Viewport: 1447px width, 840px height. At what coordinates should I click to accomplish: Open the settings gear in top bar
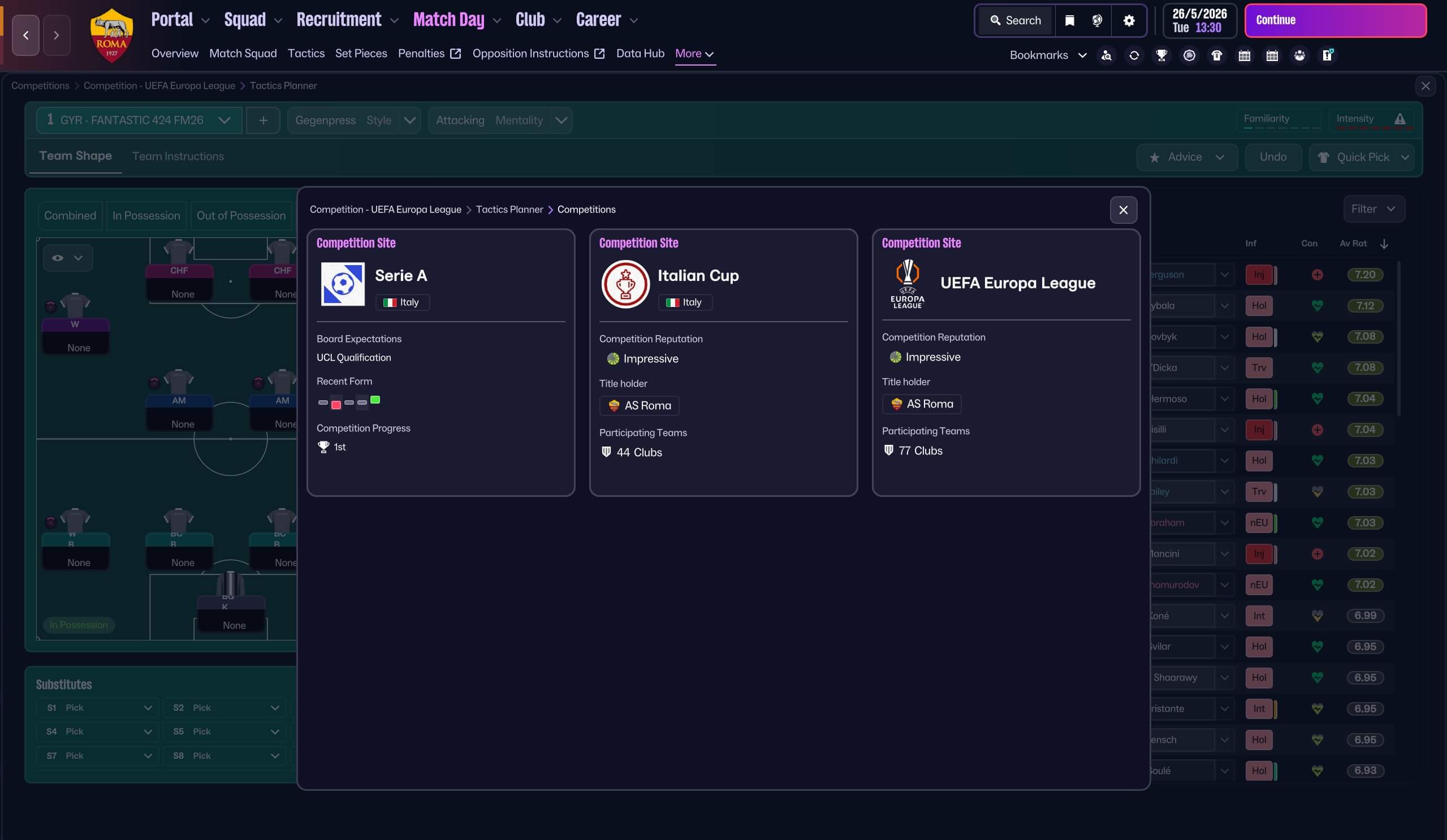pyautogui.click(x=1129, y=21)
